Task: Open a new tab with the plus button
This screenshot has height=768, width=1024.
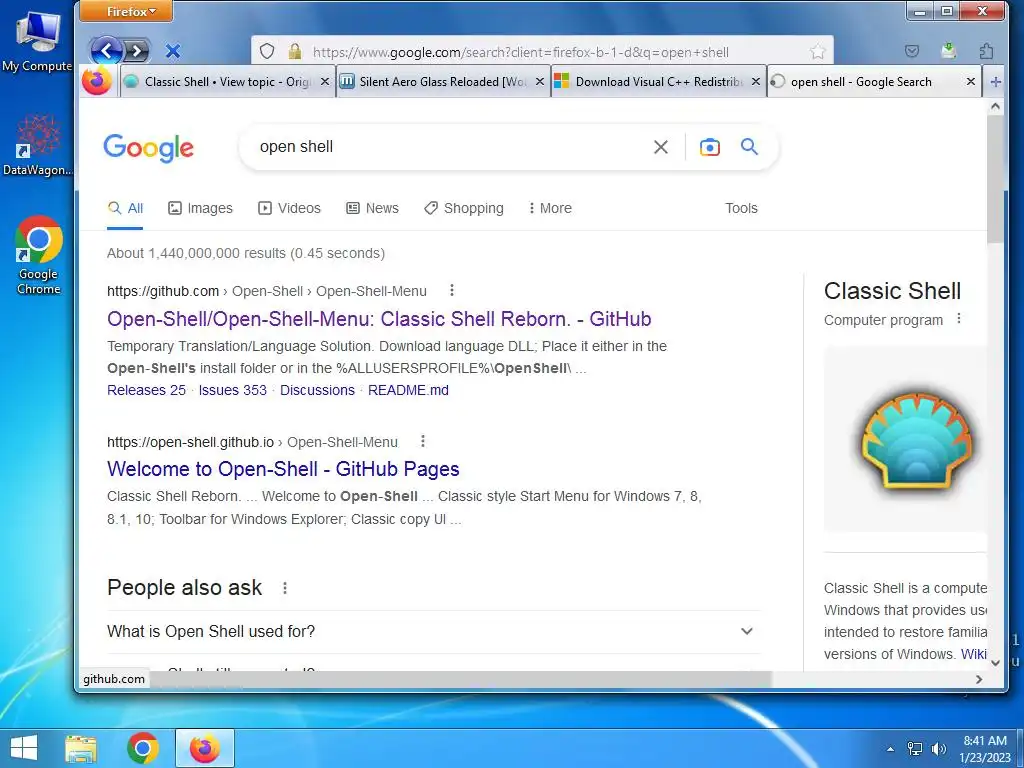Action: point(995,82)
